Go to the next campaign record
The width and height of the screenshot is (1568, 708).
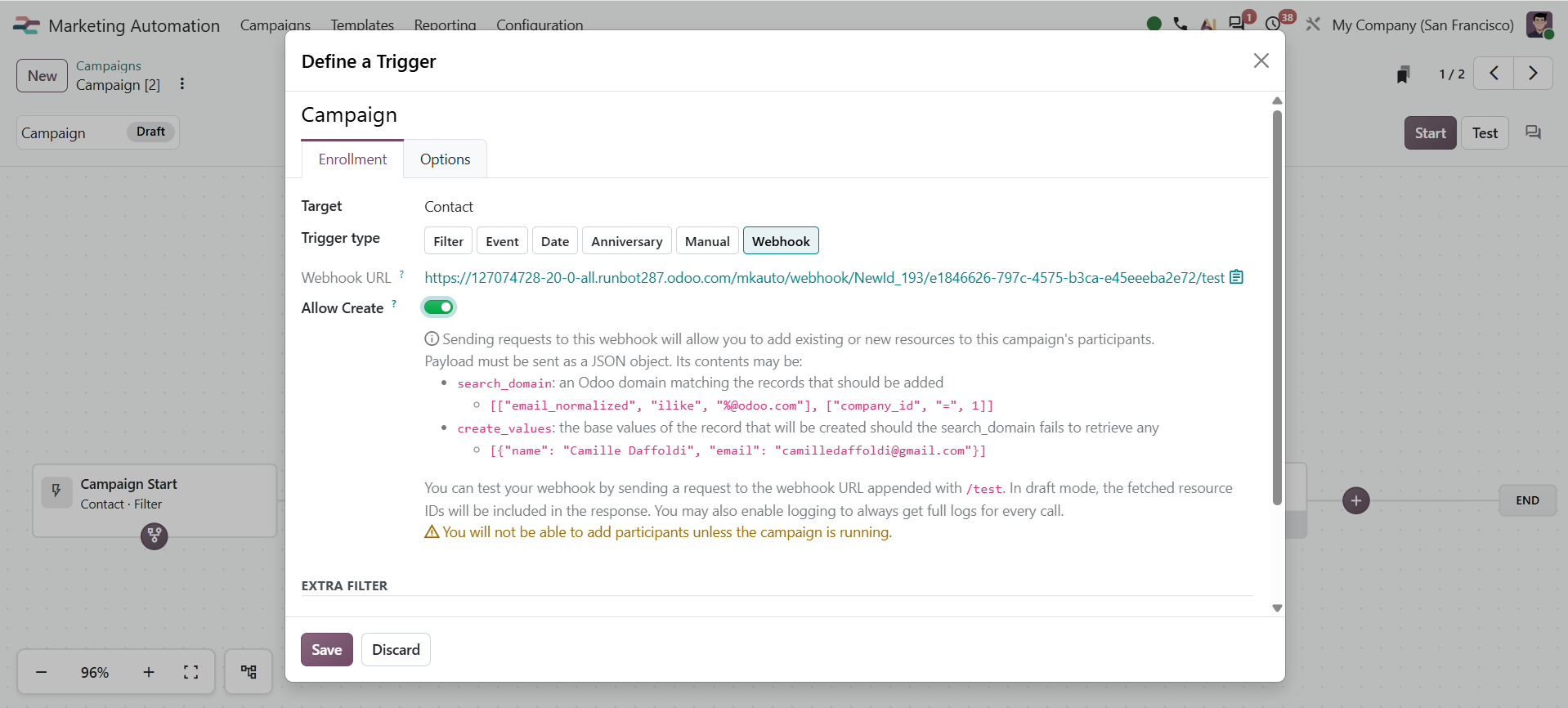[x=1533, y=74]
